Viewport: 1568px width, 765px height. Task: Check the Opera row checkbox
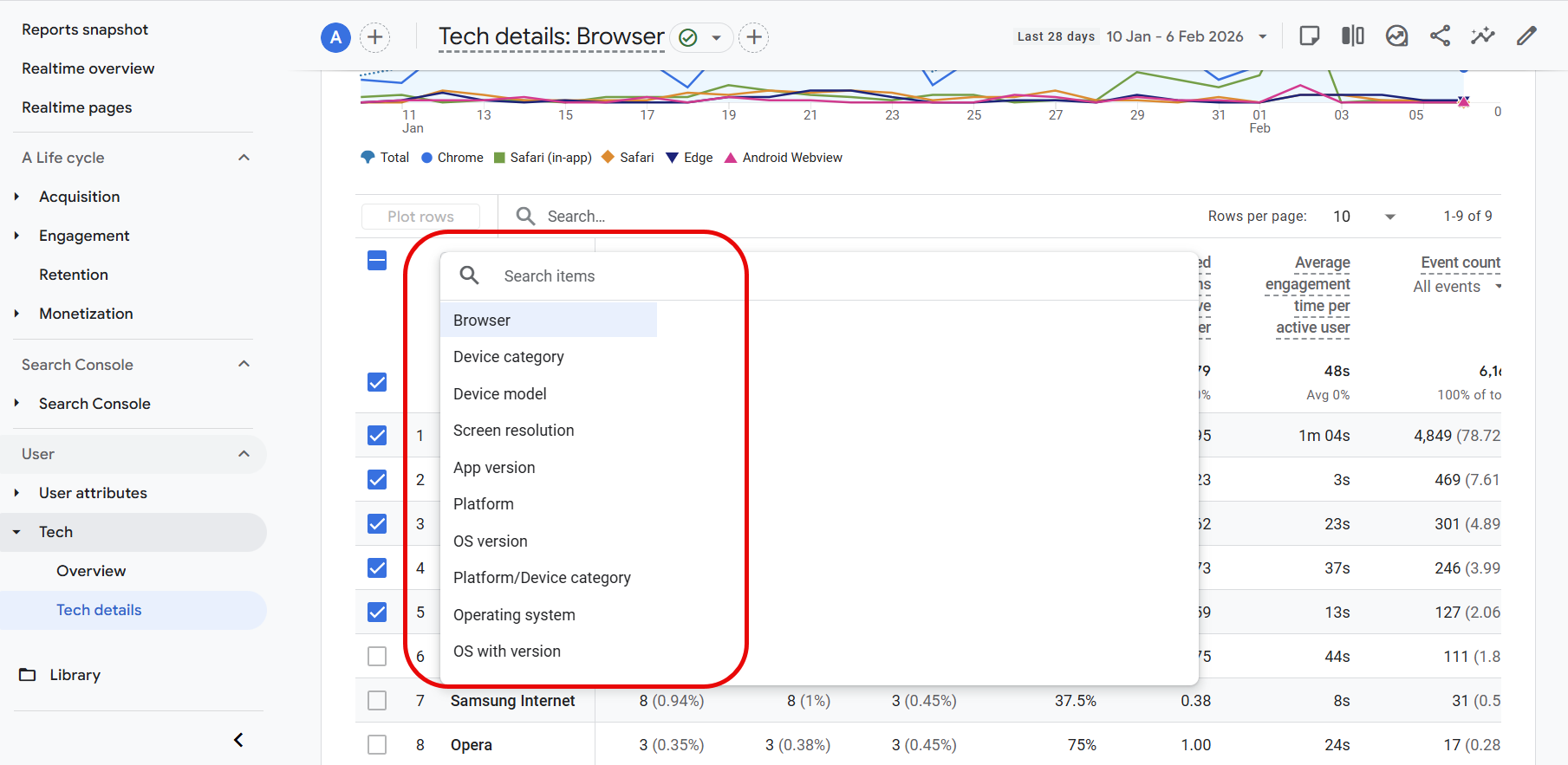click(377, 744)
